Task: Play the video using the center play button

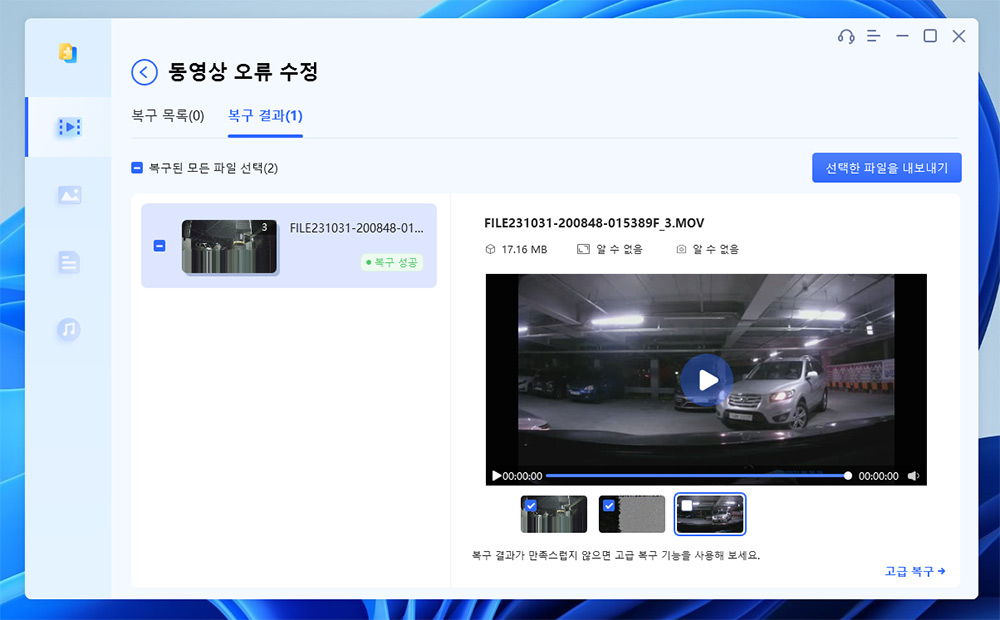Action: click(707, 380)
